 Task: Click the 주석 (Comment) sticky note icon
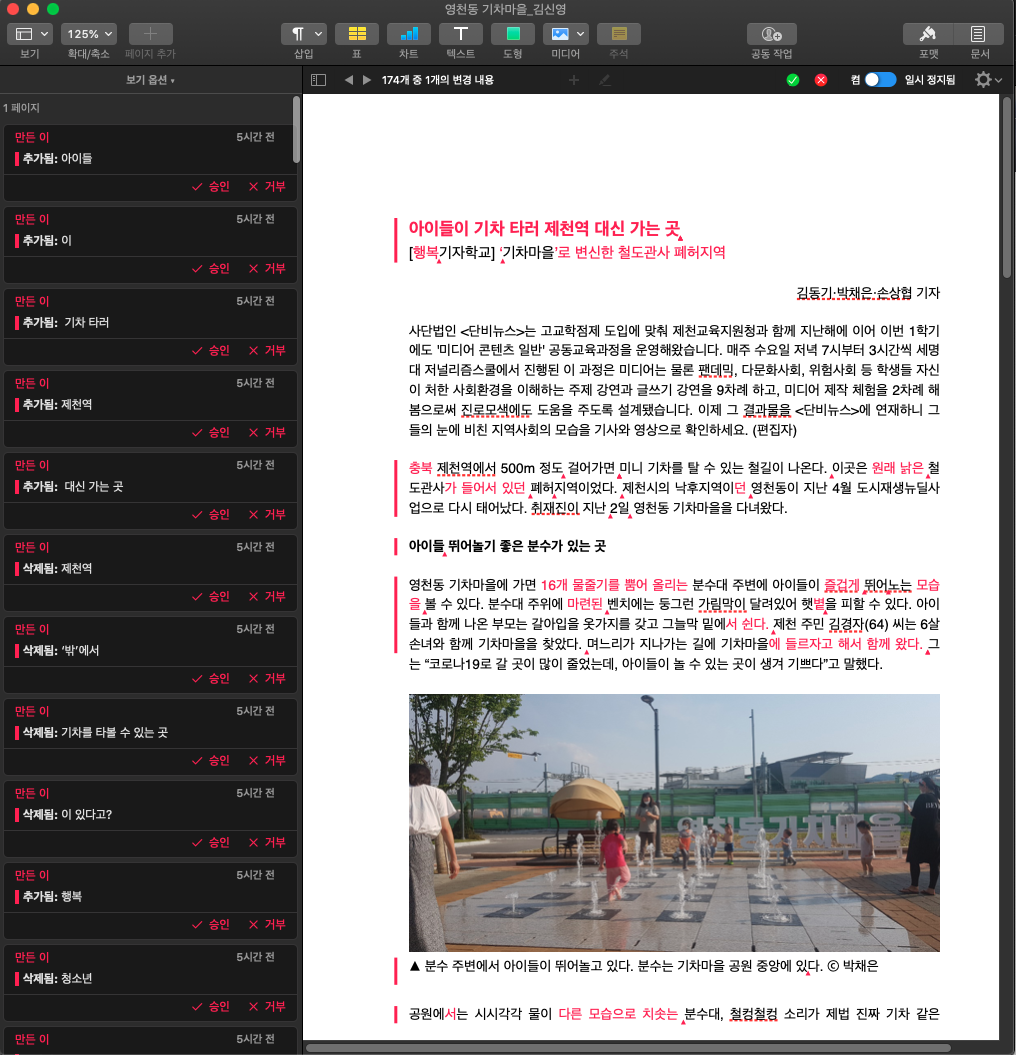click(x=619, y=34)
